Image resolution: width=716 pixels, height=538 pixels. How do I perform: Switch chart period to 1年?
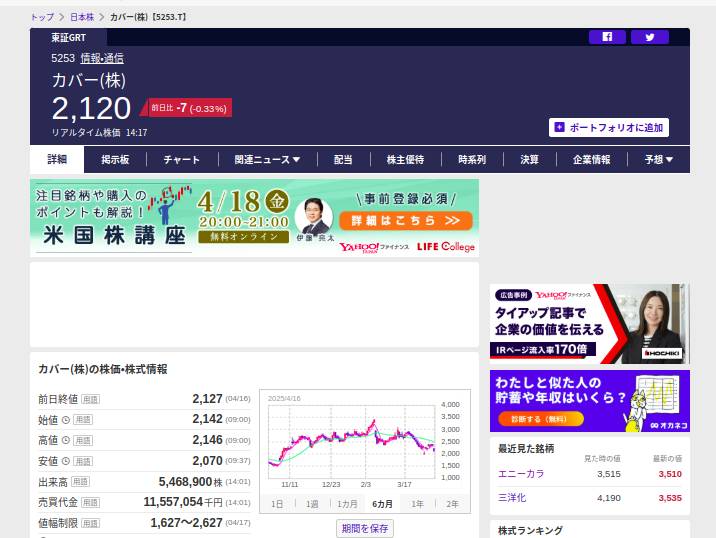tap(417, 504)
